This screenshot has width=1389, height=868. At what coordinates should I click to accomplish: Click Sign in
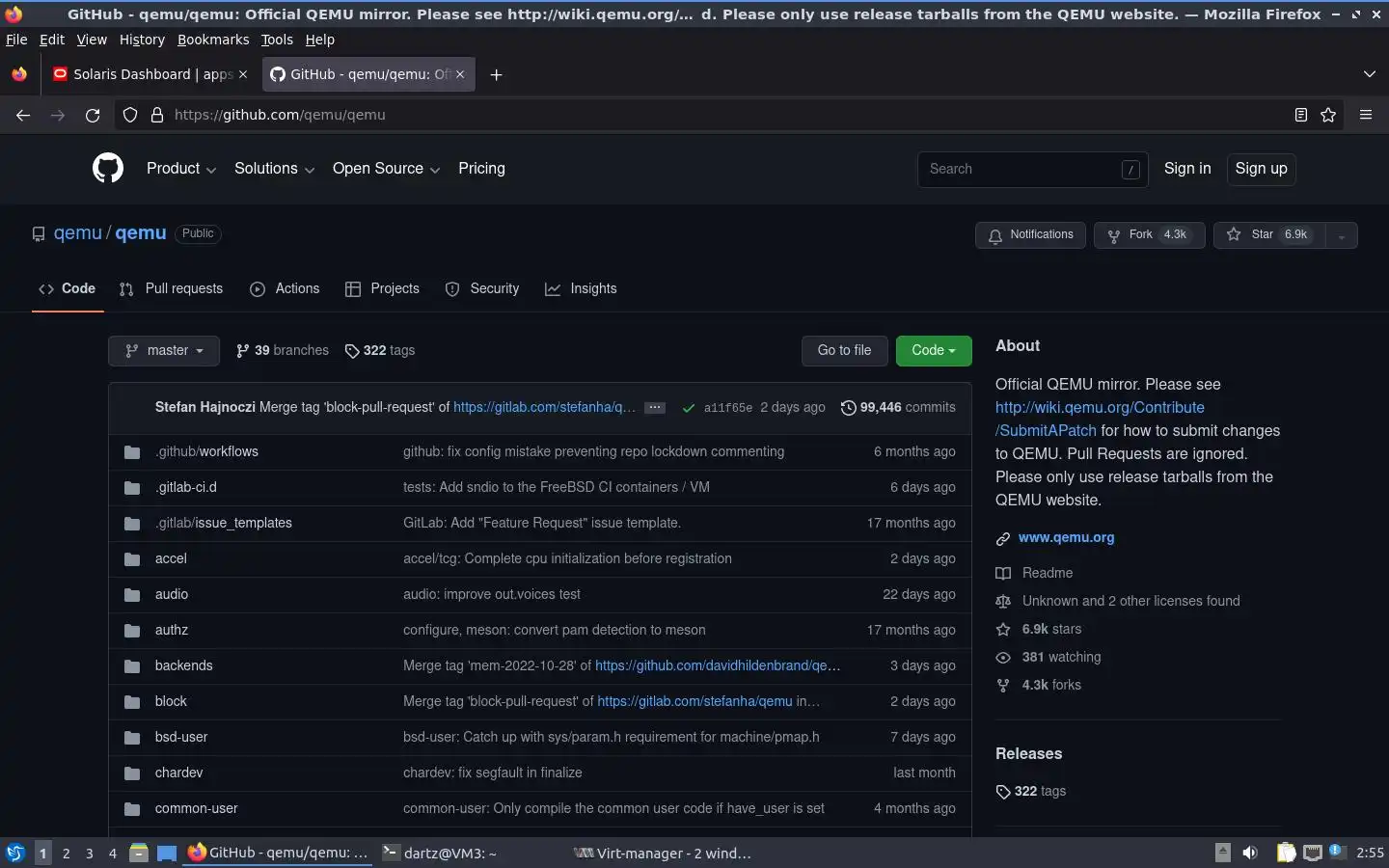(1187, 168)
